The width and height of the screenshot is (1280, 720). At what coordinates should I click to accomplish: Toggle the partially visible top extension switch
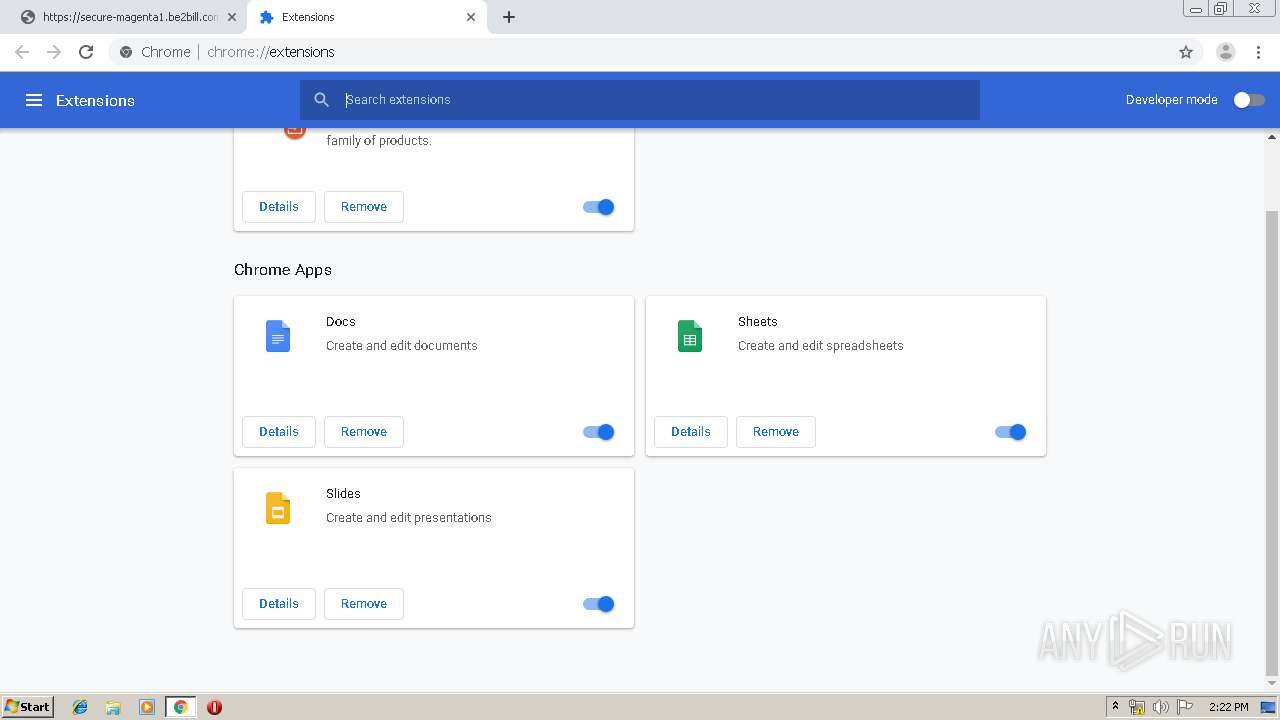599,207
